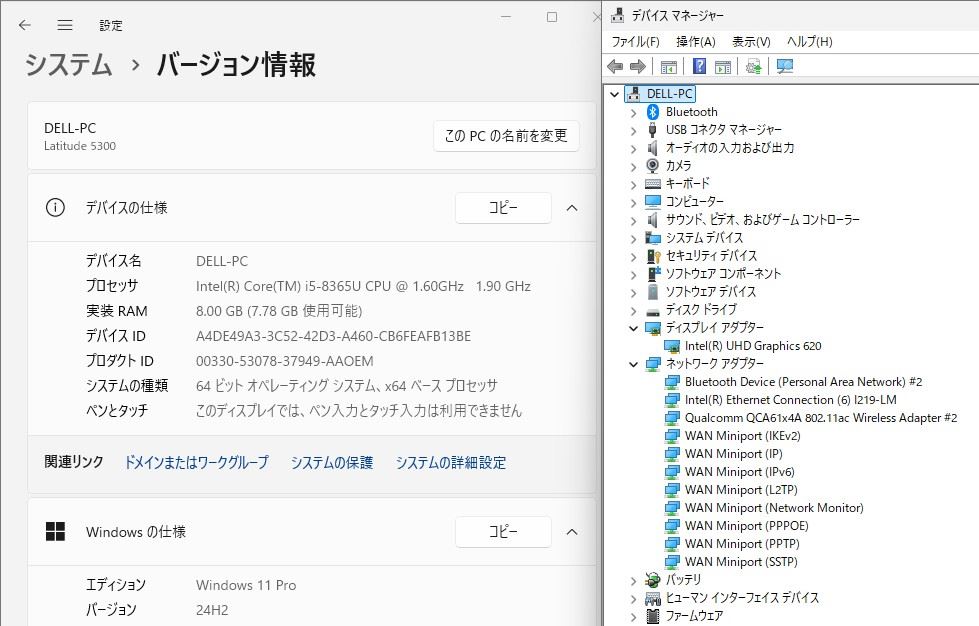979x626 pixels.
Task: Click この PC の名前を変更 button
Action: (x=506, y=135)
